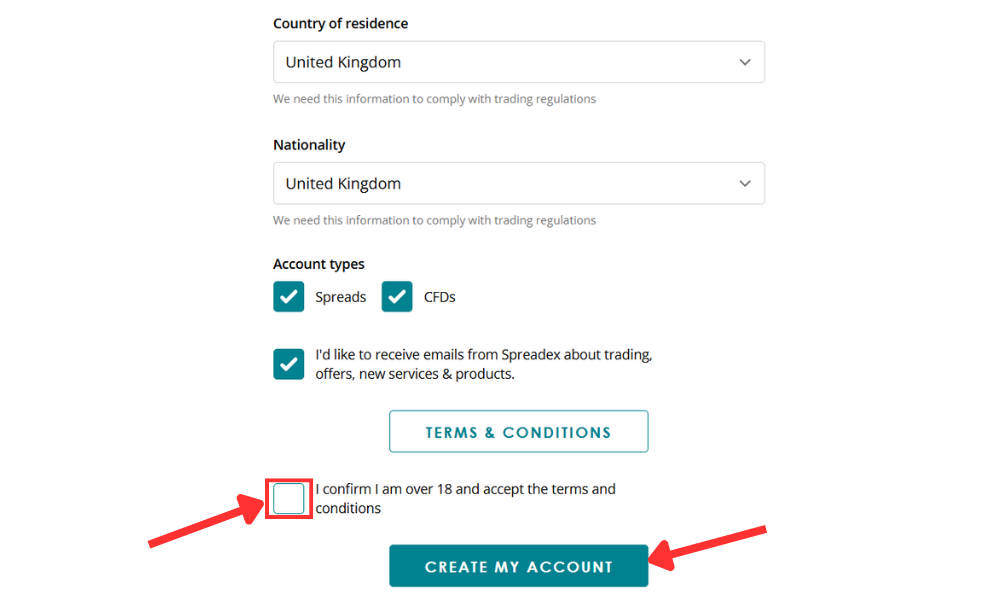Screen dimensions: 1000x600
Task: Click the regulations note below Country of residence
Action: click(x=434, y=99)
